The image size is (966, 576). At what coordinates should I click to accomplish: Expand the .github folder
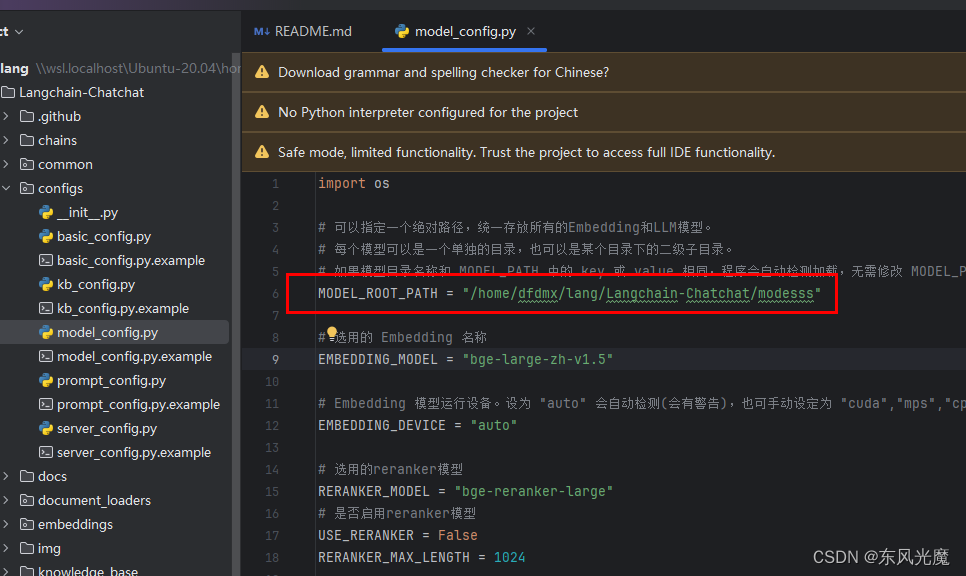[x=6, y=116]
